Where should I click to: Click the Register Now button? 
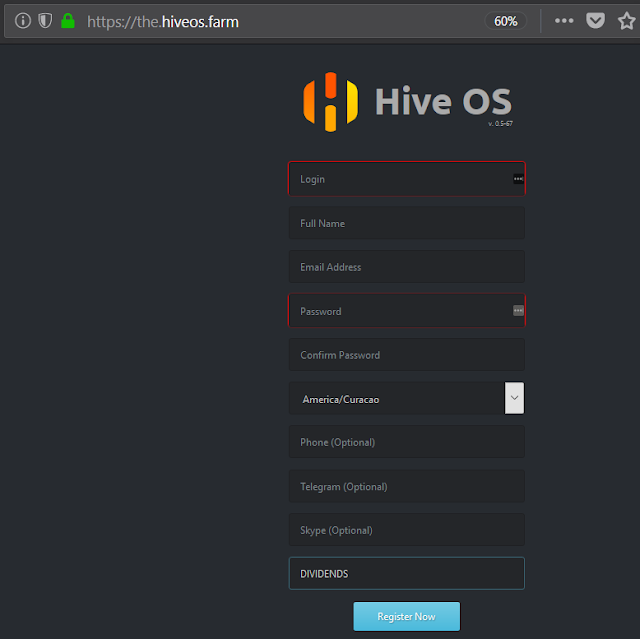[x=407, y=617]
